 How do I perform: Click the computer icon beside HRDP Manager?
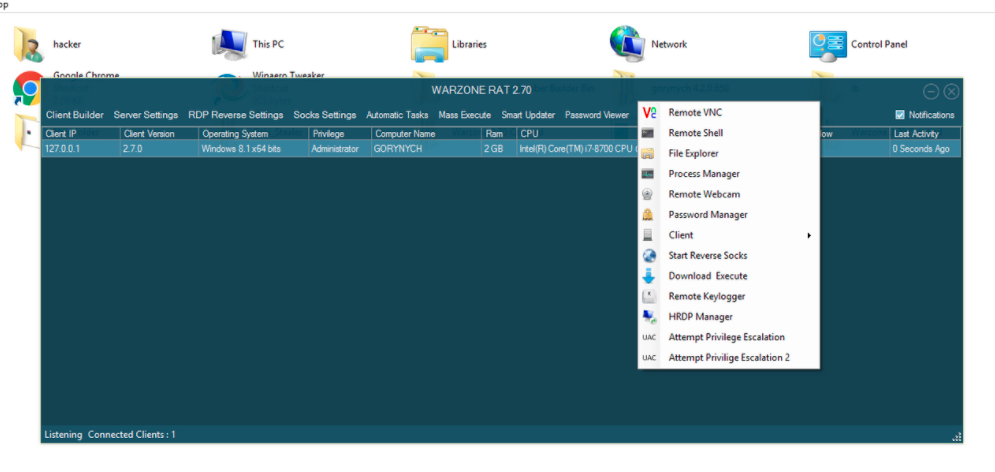point(649,317)
